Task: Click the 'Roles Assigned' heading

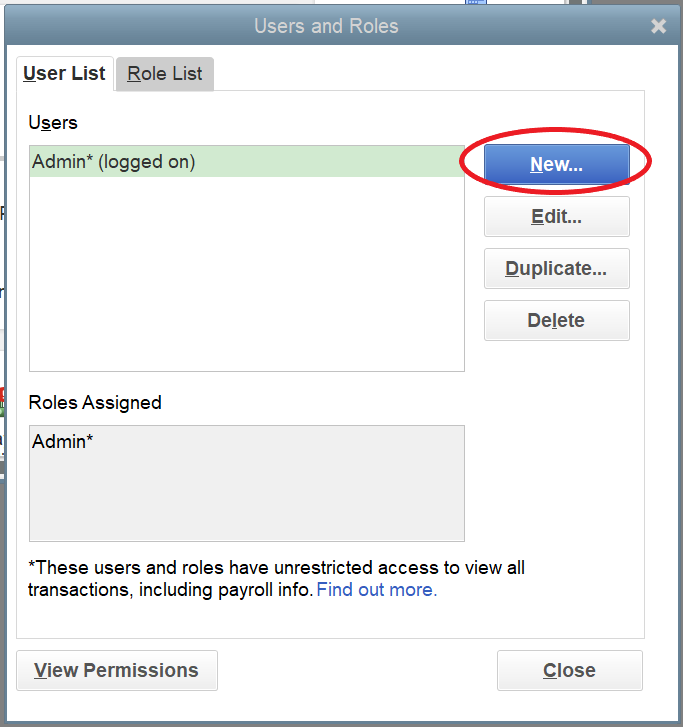Action: (x=95, y=403)
